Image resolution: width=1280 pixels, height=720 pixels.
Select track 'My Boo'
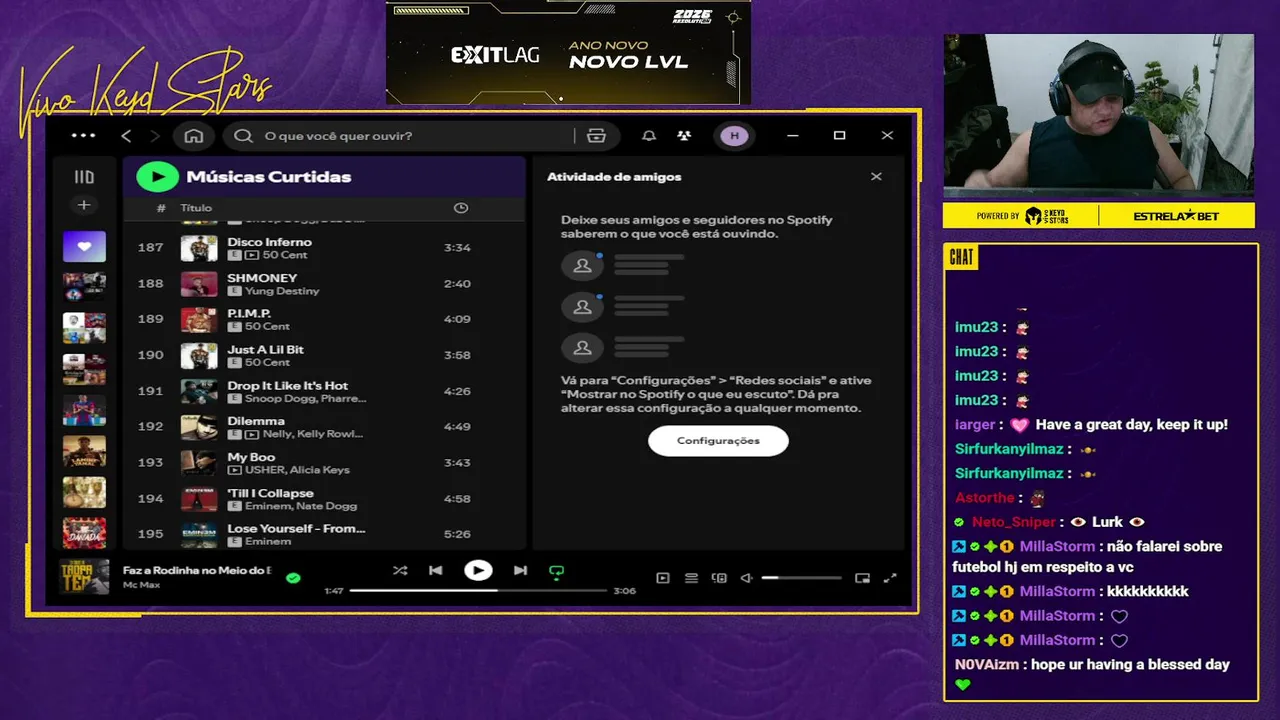tap(324, 462)
